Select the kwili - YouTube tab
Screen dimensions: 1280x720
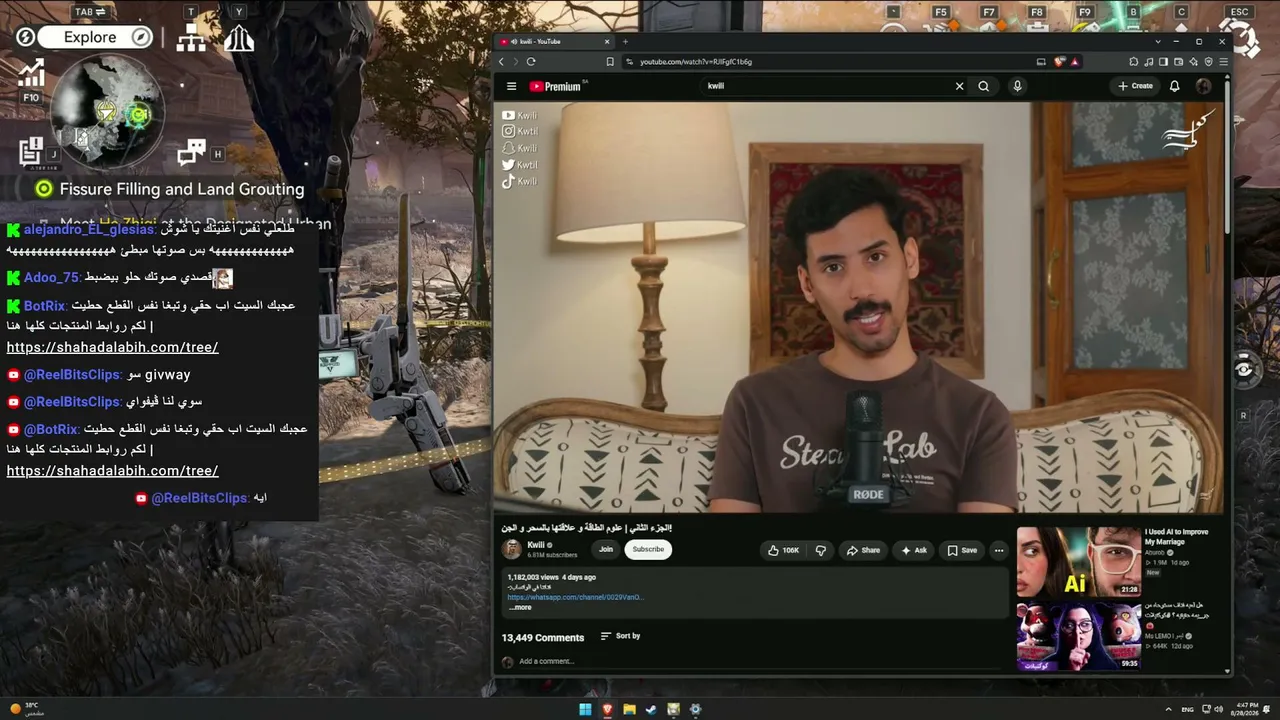pos(555,42)
